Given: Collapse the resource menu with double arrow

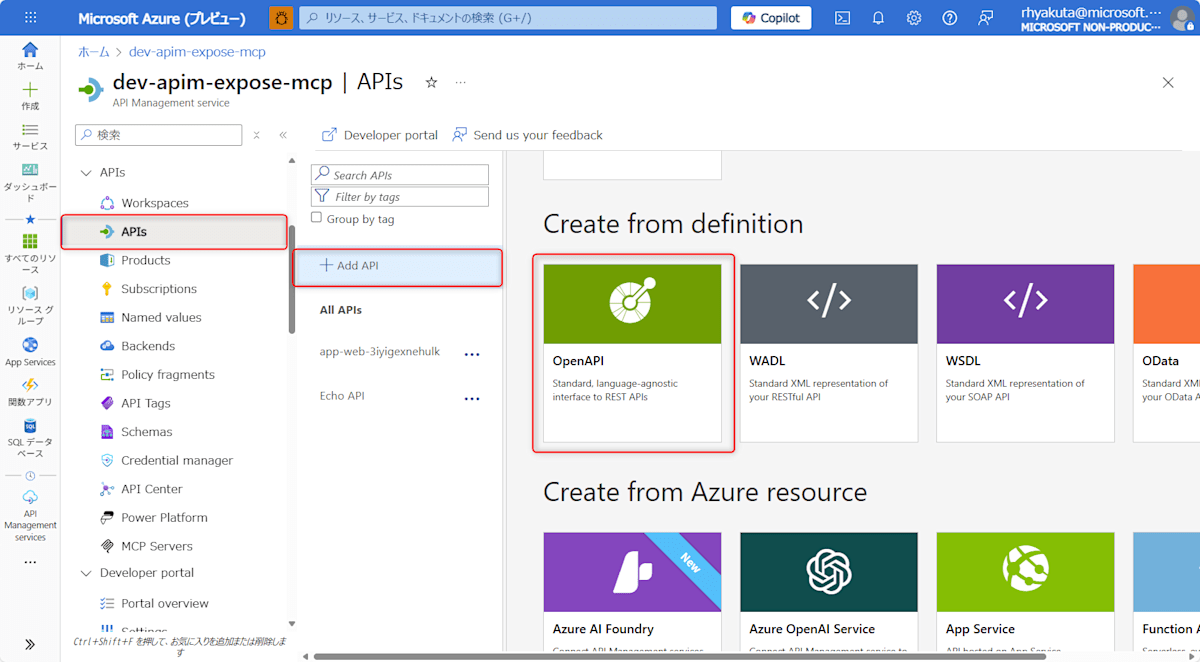Looking at the screenshot, I should click(x=283, y=135).
